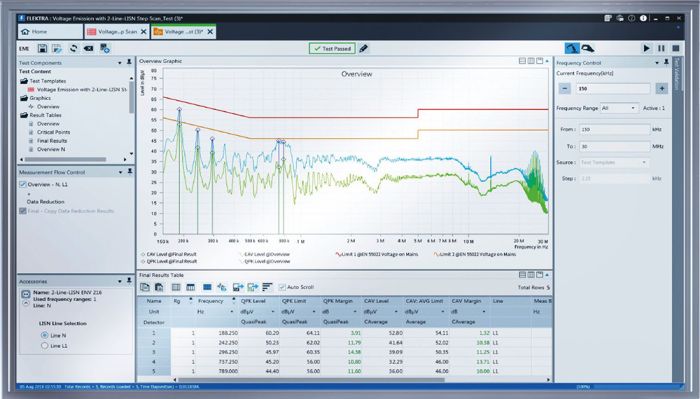Pin the Measurement Flow Control panel
Image resolution: width=700 pixels, height=399 pixels.
pos(129,171)
